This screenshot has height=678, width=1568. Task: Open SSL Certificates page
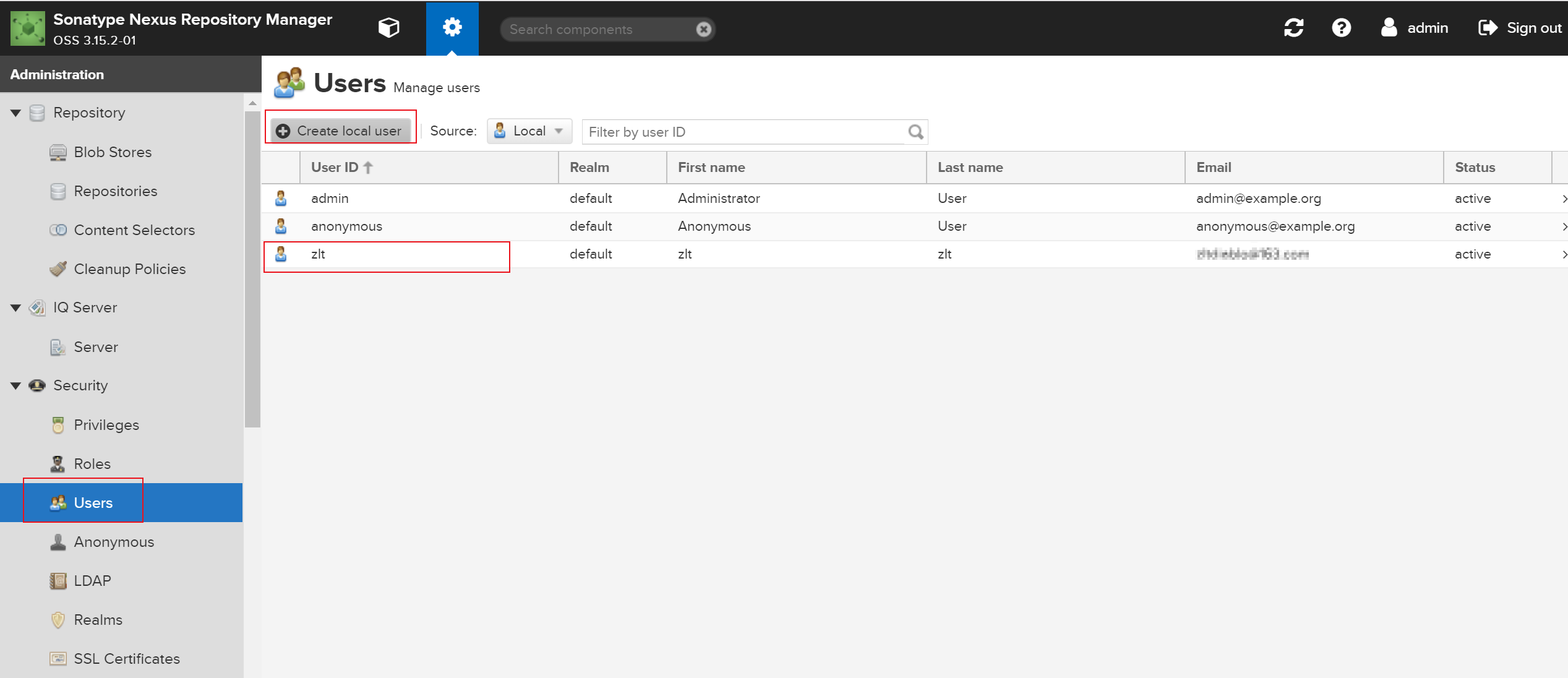point(127,659)
